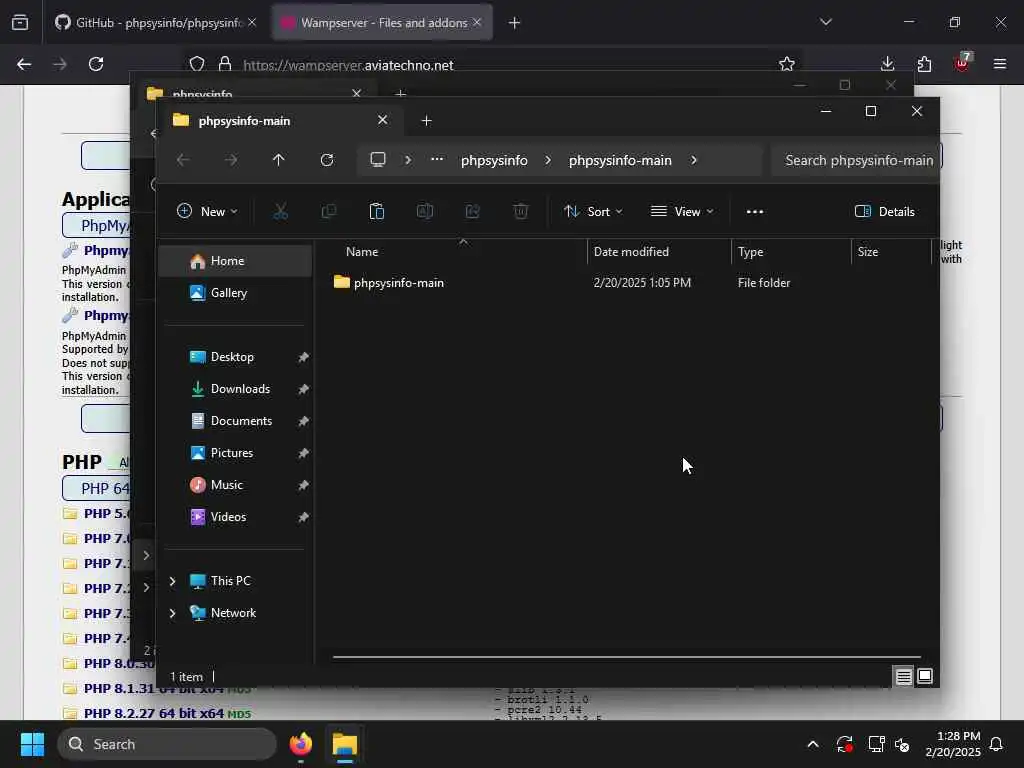The width and height of the screenshot is (1024, 768).
Task: Switch to details list view icon in status bar
Action: 903,677
